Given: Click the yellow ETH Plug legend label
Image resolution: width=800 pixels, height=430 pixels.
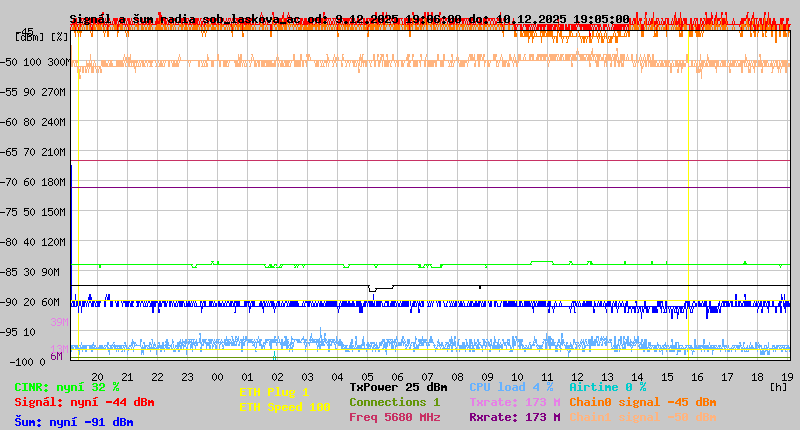Looking at the screenshot, I should coord(274,392).
